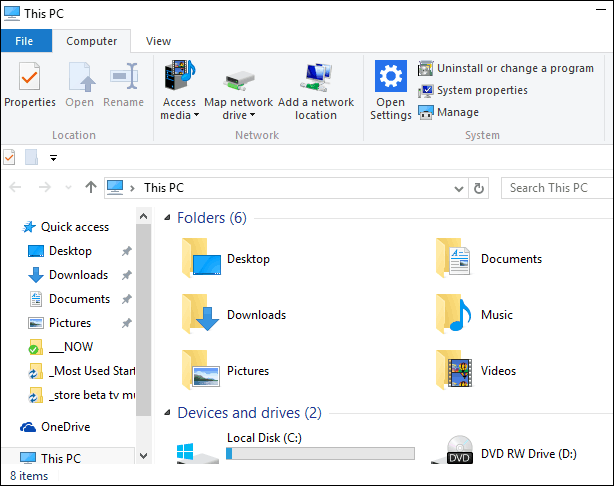Refresh the This PC view
This screenshot has height=486, width=614.
click(479, 188)
